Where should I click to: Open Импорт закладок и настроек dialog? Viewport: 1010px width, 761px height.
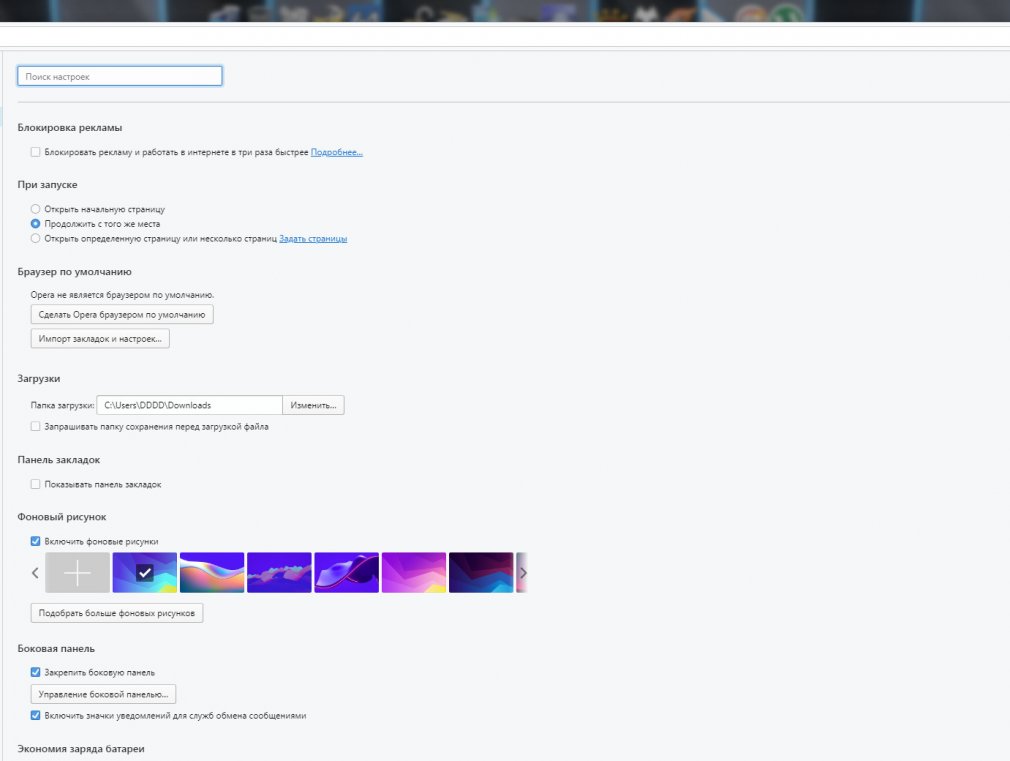click(100, 338)
